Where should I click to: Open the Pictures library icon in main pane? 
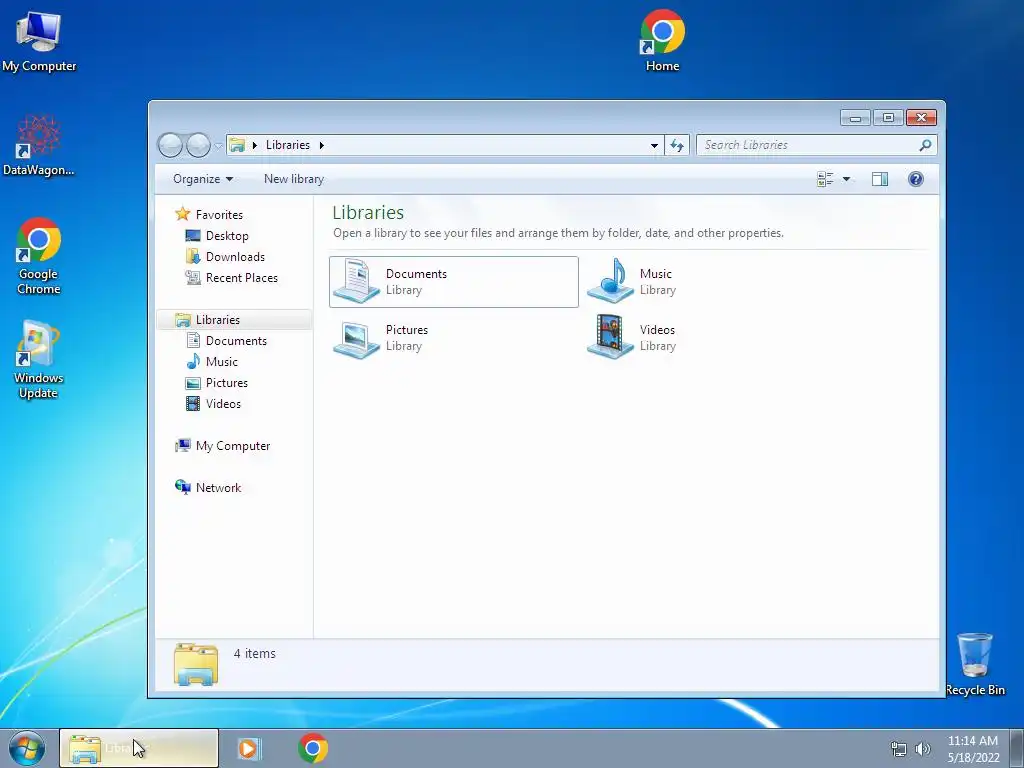[x=356, y=338]
